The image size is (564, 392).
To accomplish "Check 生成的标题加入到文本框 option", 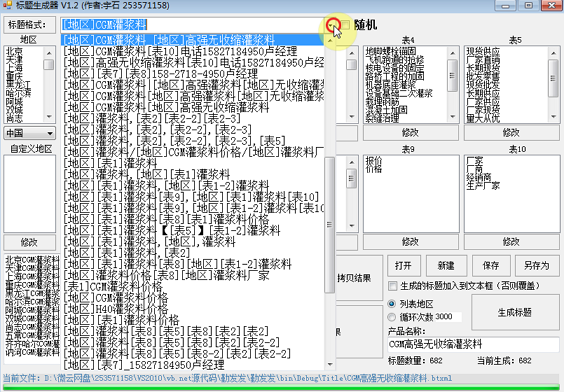I will pos(393,286).
